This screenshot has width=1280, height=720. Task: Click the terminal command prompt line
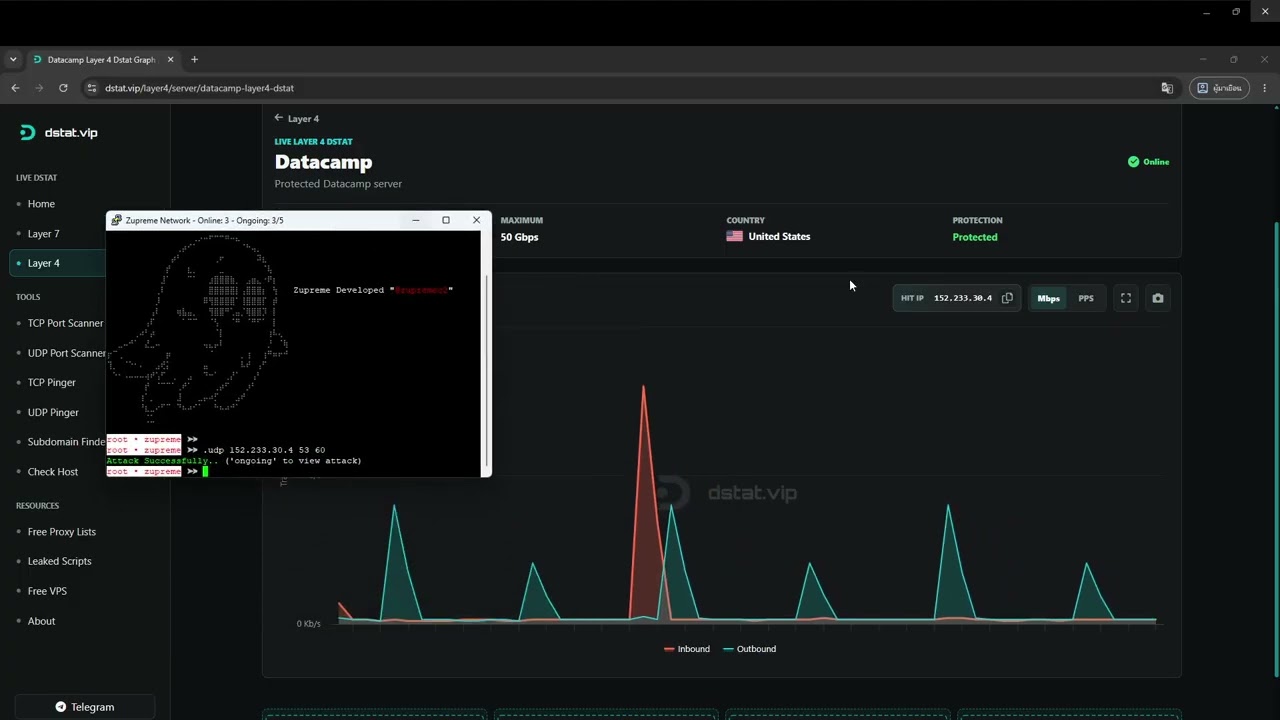pyautogui.click(x=295, y=471)
